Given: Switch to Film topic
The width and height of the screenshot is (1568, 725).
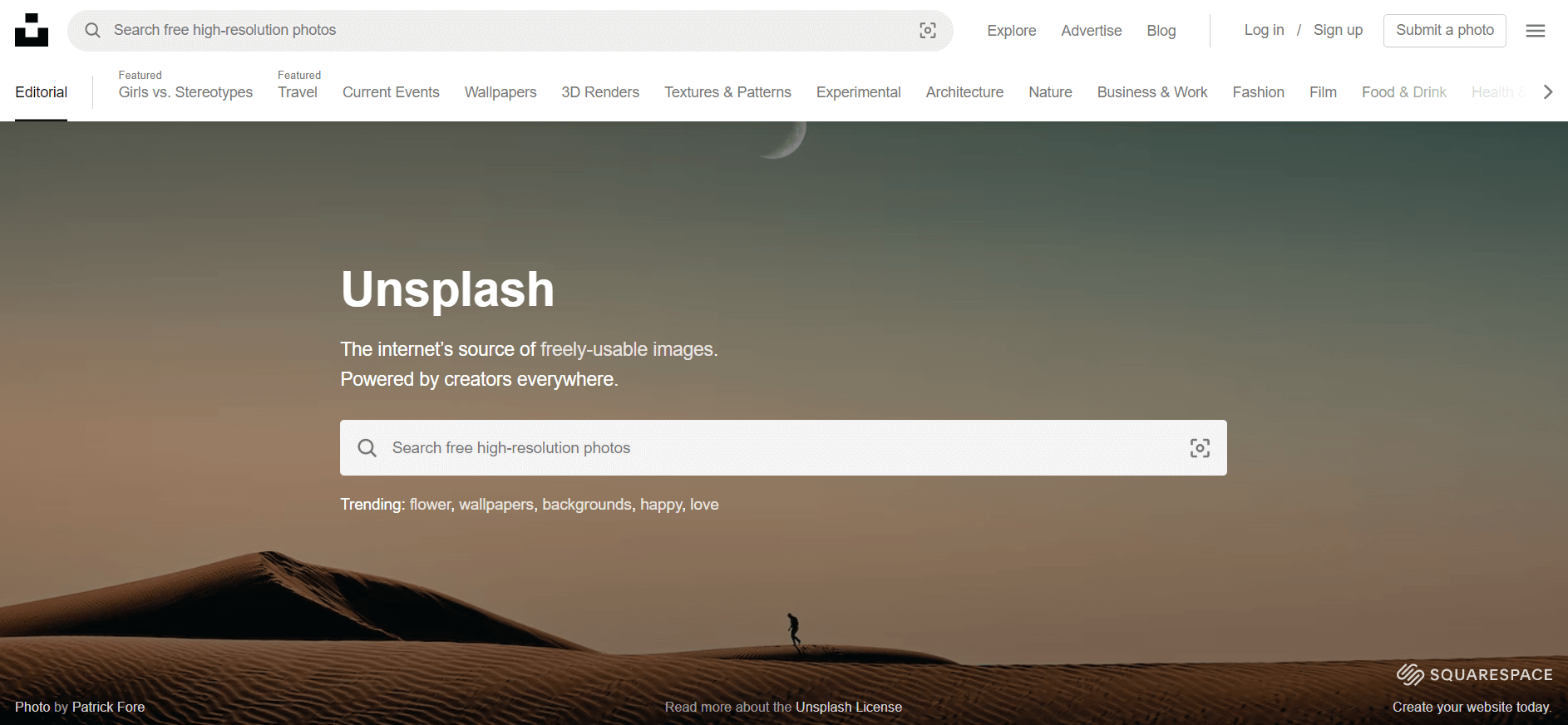Looking at the screenshot, I should pyautogui.click(x=1323, y=92).
